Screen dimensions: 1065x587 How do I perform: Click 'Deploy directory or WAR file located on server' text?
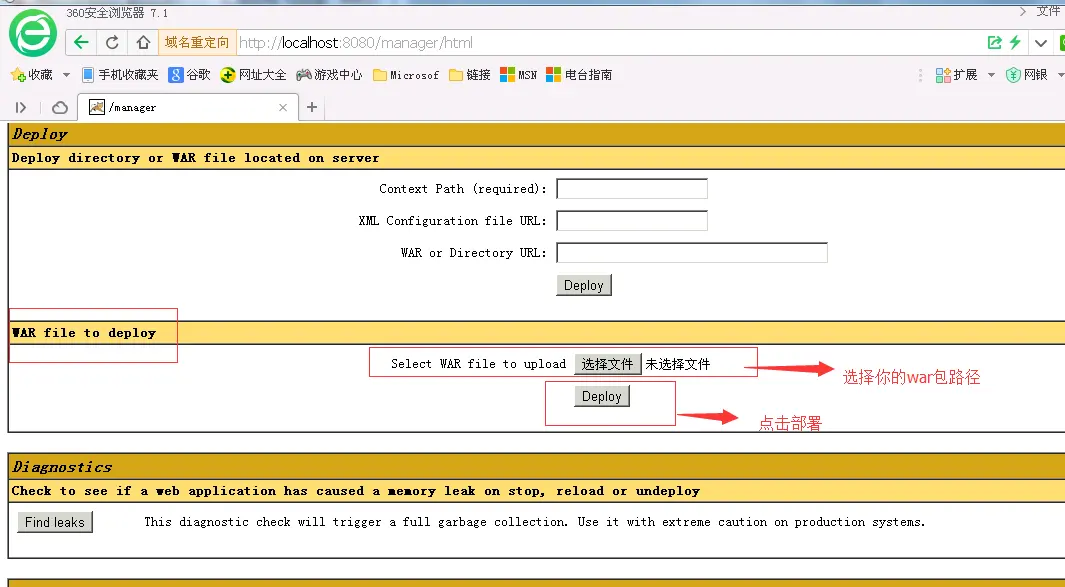196,158
